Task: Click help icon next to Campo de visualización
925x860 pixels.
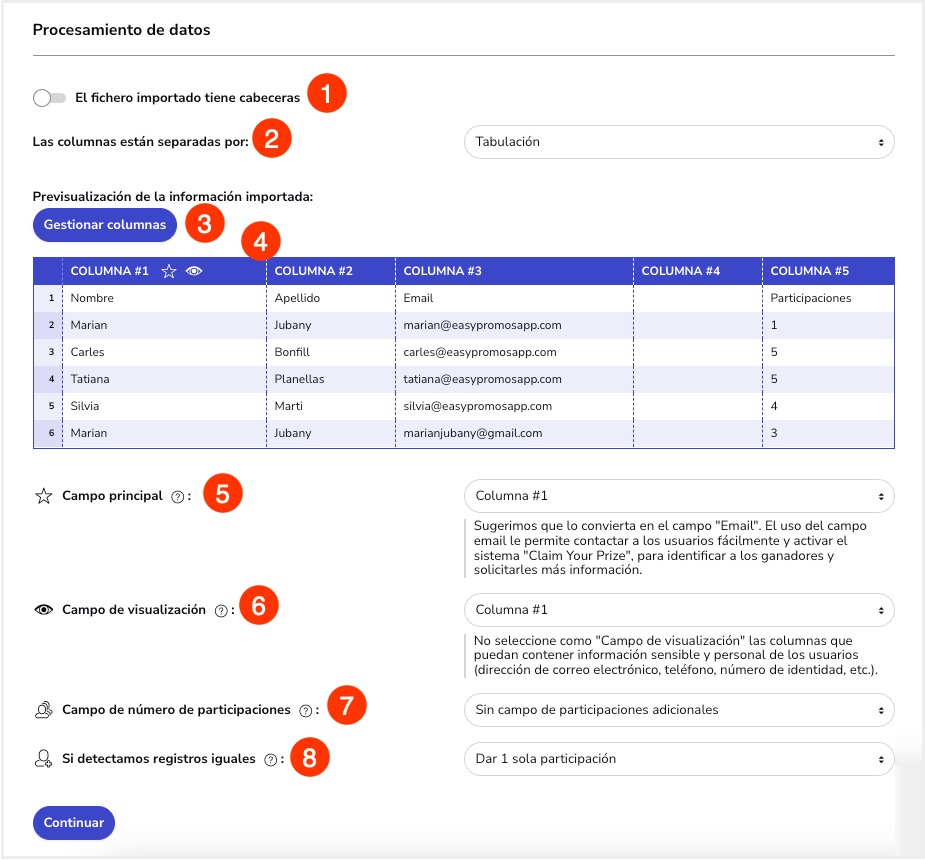Action: pyautogui.click(x=221, y=611)
